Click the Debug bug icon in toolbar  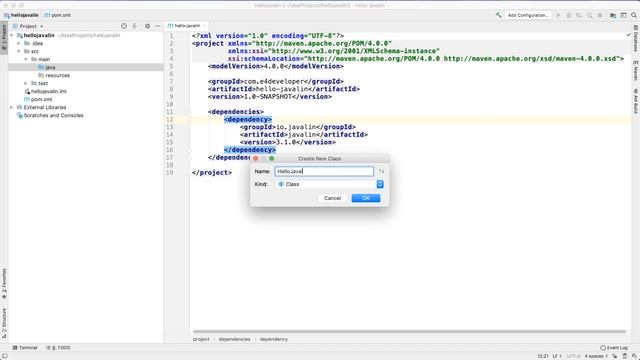click(569, 15)
